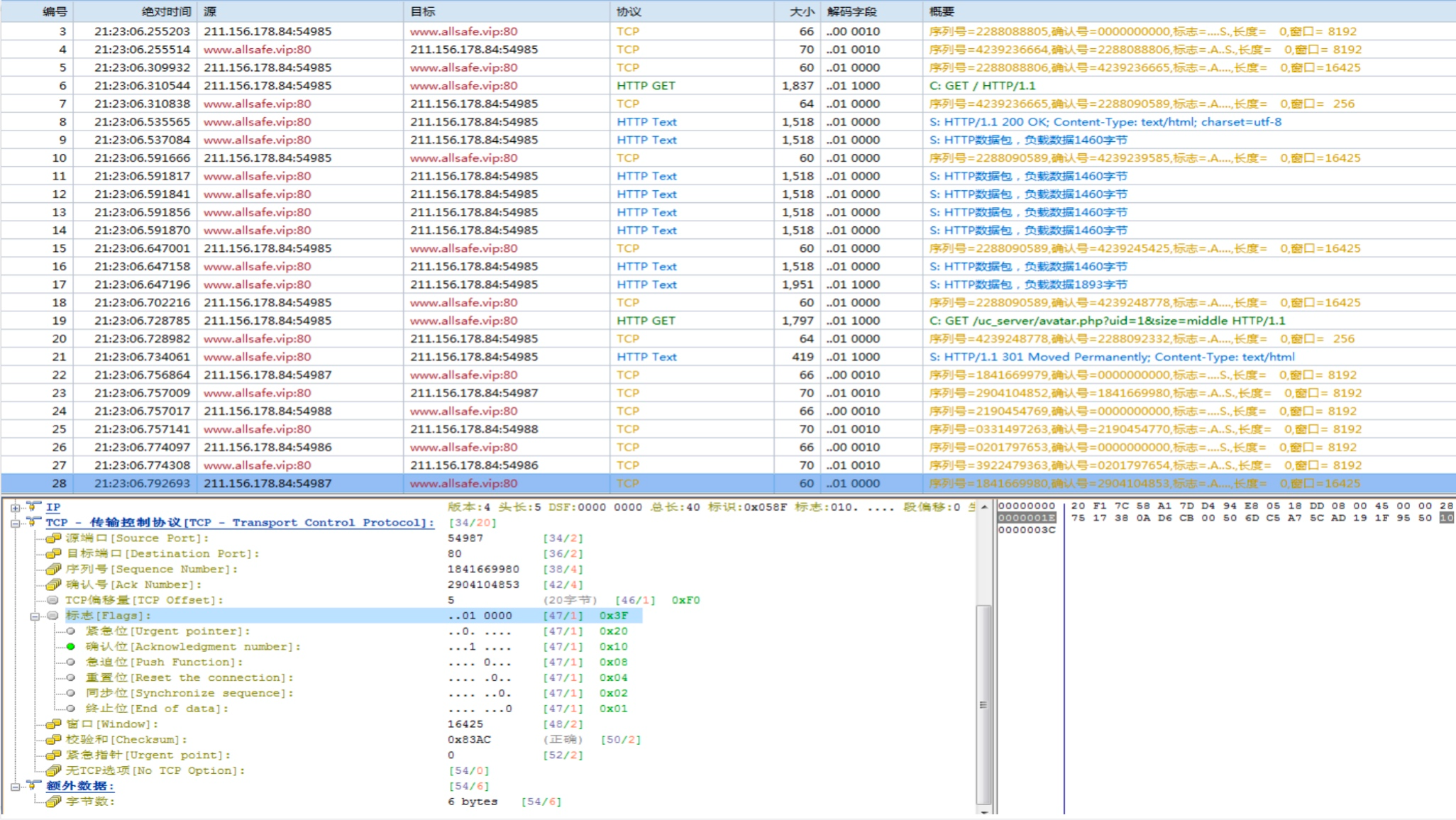Select packet 10 at 21:23:06.591666
Image resolution: width=1456 pixels, height=820 pixels.
pyautogui.click(x=728, y=158)
